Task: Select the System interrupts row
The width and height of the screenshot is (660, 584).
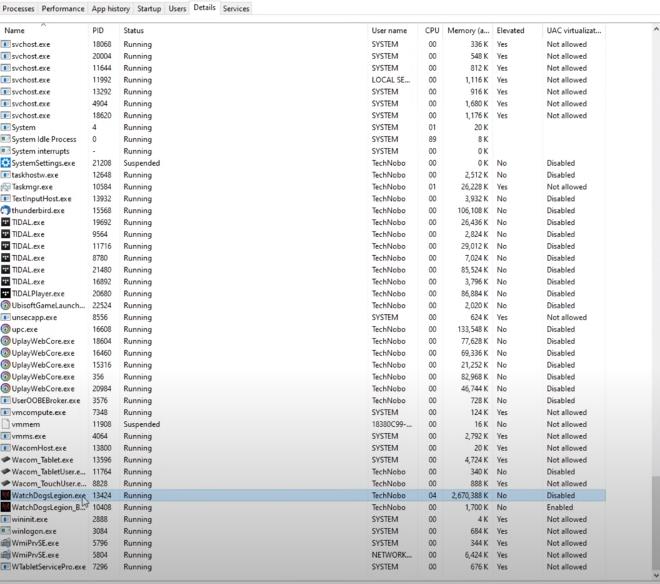Action: point(303,151)
